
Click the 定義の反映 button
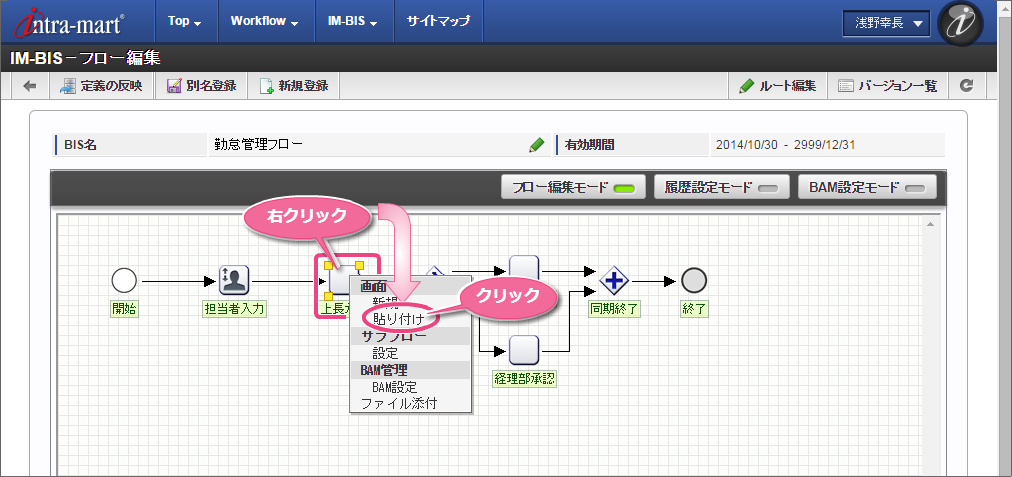pyautogui.click(x=101, y=86)
